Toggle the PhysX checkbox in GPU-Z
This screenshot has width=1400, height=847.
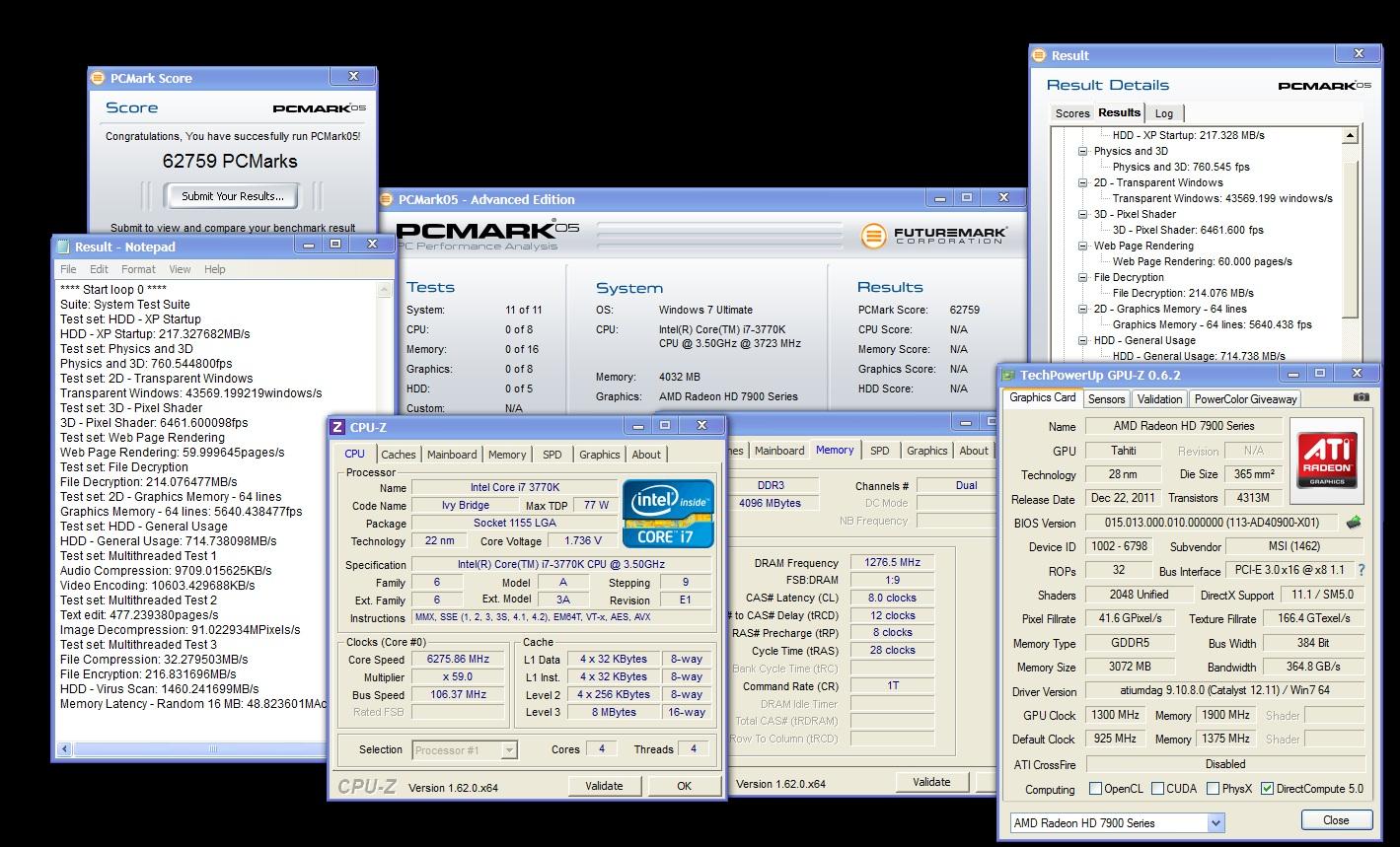point(1213,789)
